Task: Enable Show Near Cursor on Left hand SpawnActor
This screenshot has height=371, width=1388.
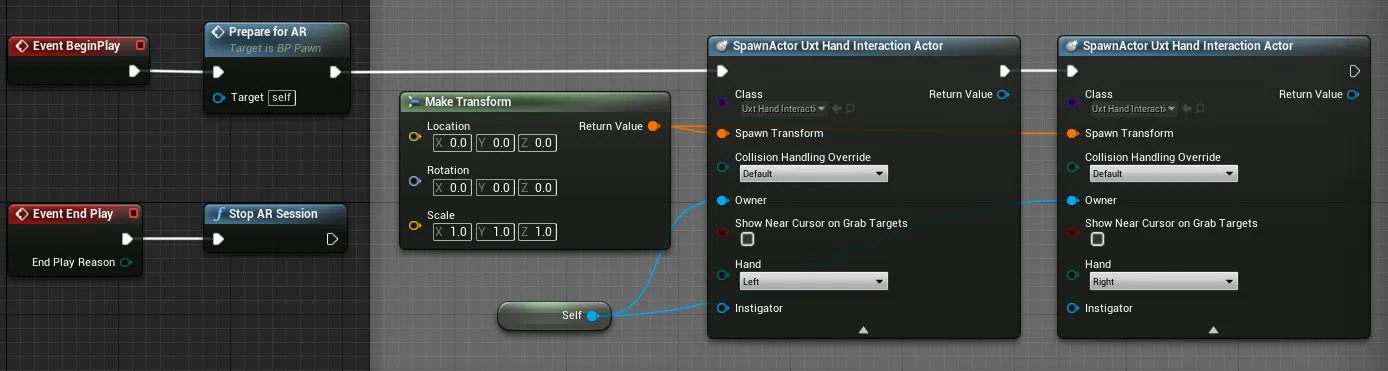Action: point(747,239)
